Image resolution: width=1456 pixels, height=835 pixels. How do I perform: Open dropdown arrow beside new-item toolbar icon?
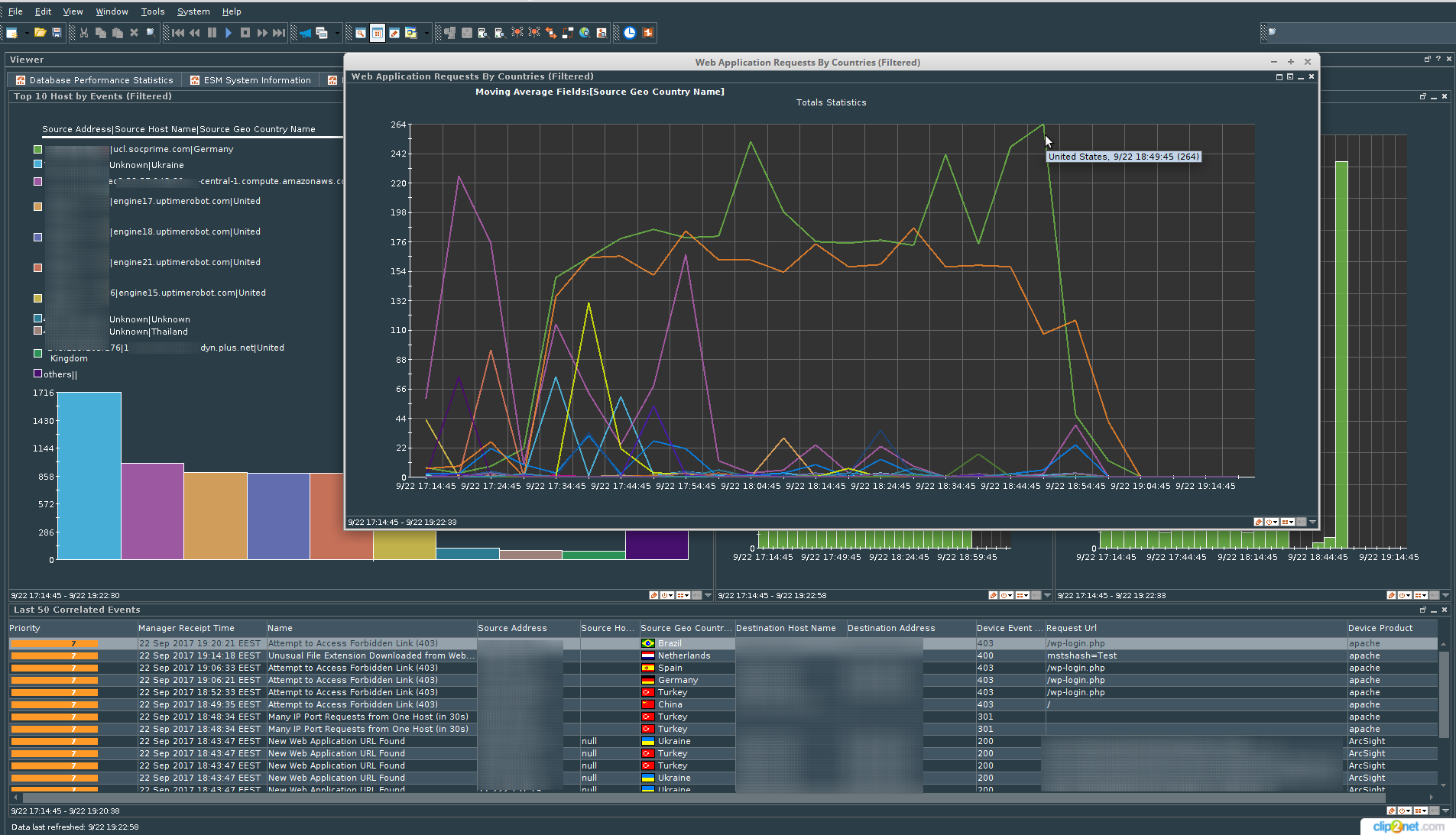(x=27, y=33)
